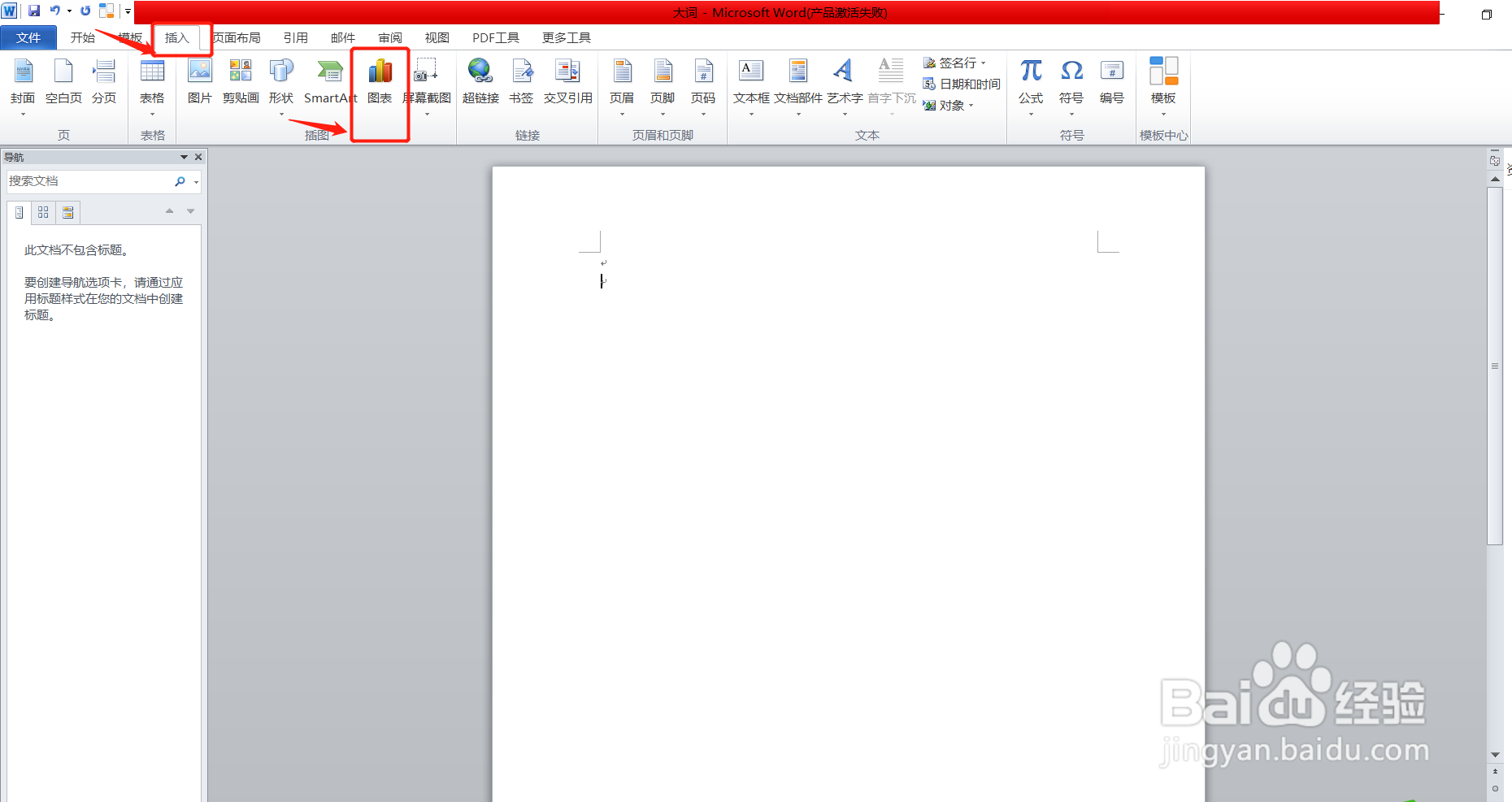Close the navigation (导航) pane
This screenshot has width=1512, height=802.
coord(198,157)
